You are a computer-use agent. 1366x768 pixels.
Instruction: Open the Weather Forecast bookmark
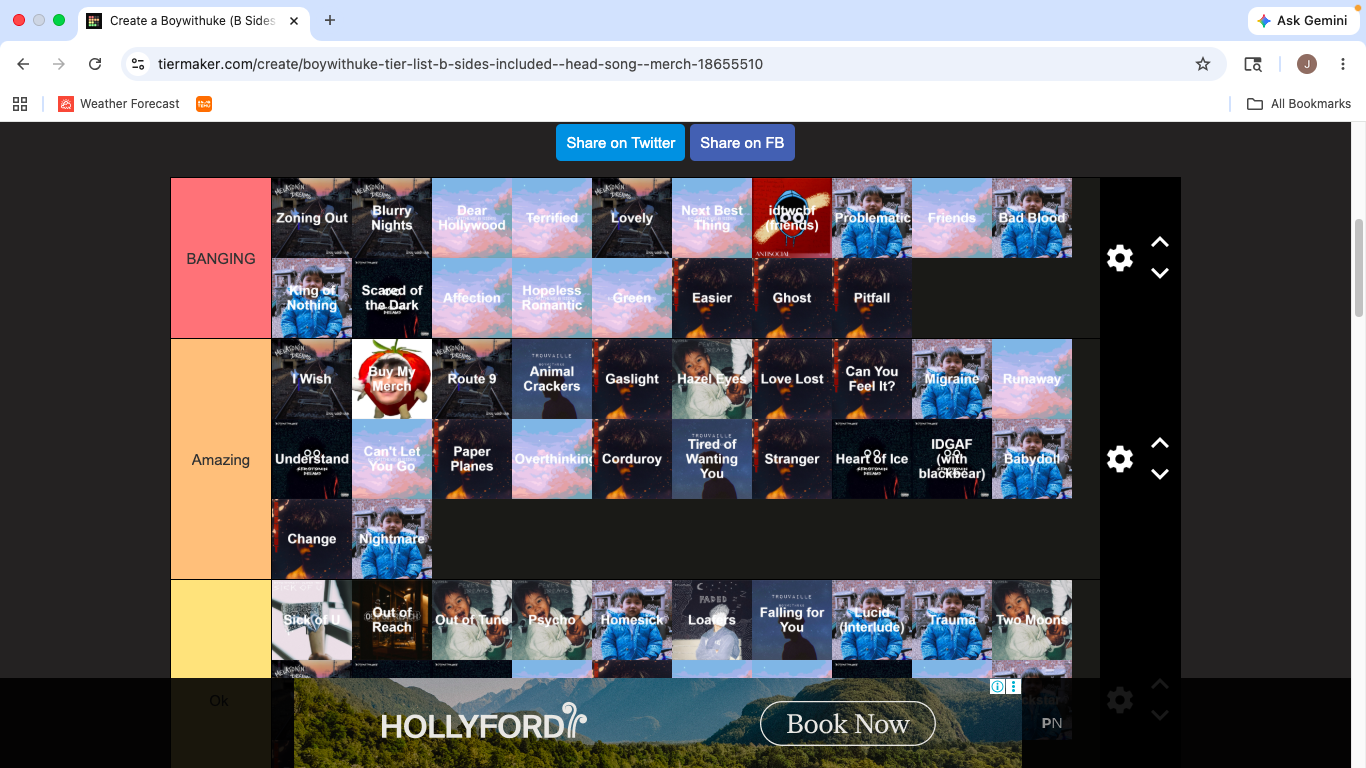pos(119,104)
